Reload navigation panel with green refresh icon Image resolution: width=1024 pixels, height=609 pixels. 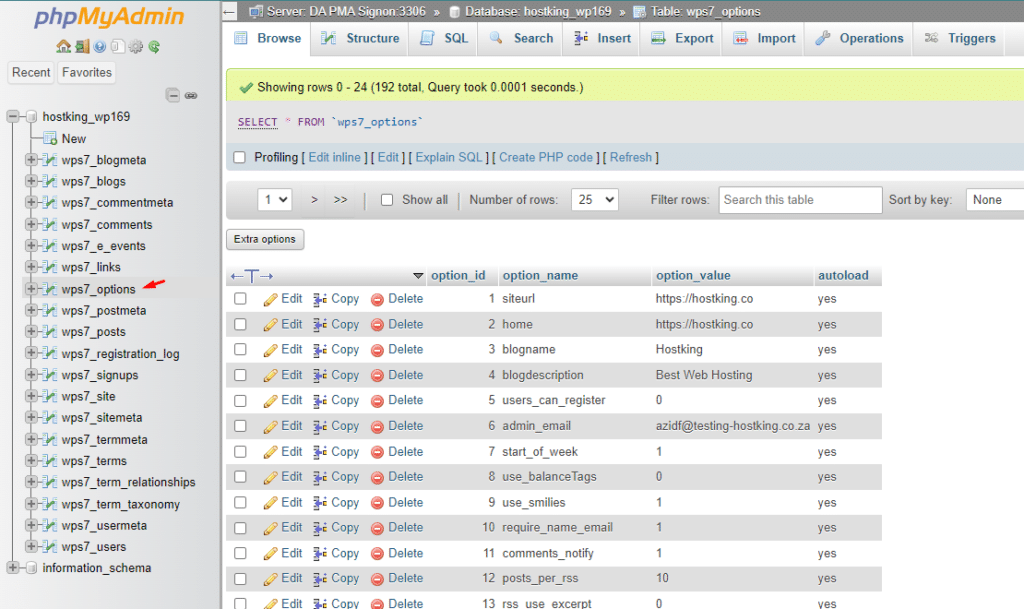pos(154,46)
